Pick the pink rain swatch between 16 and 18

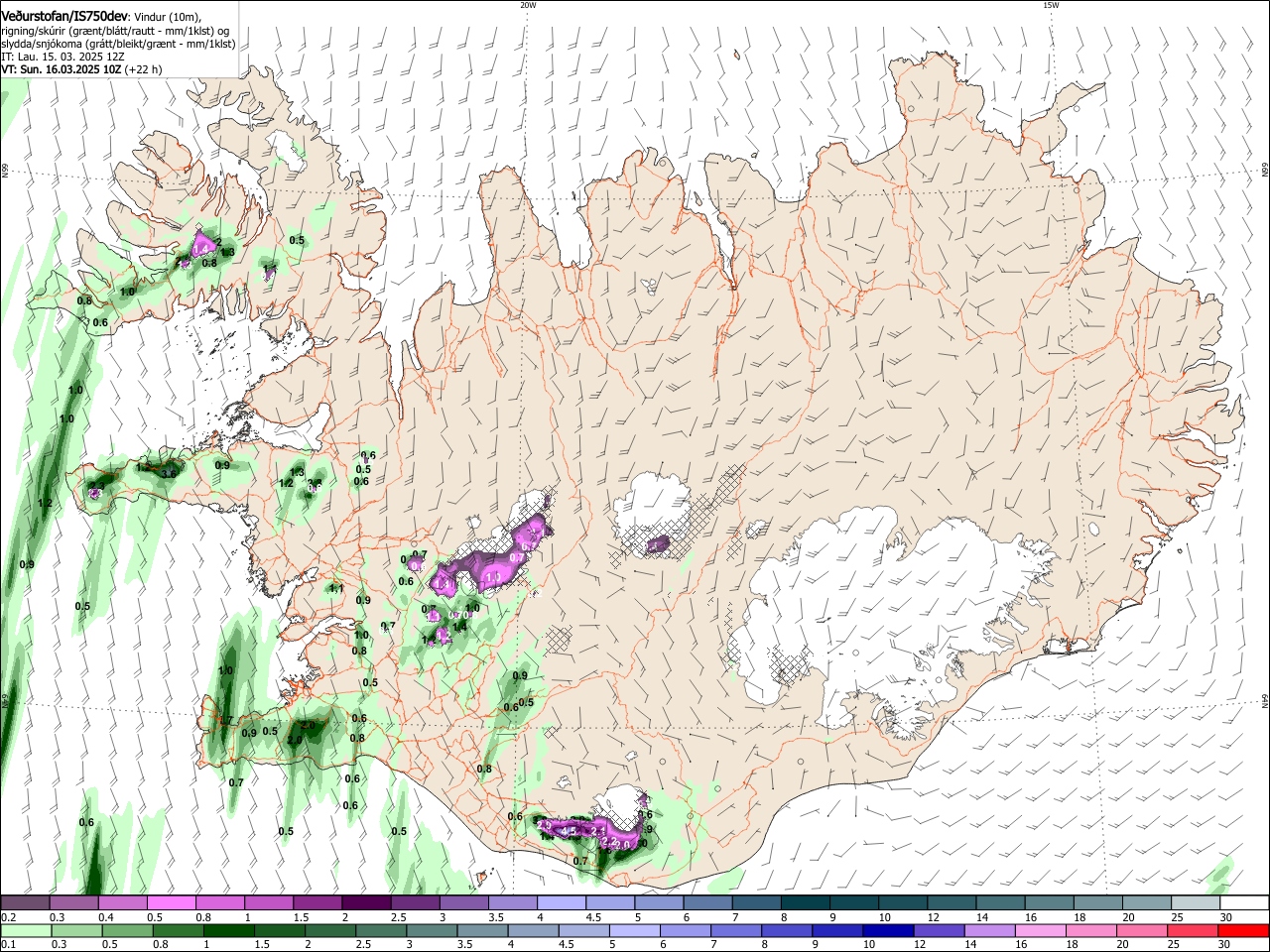[x=1041, y=930]
